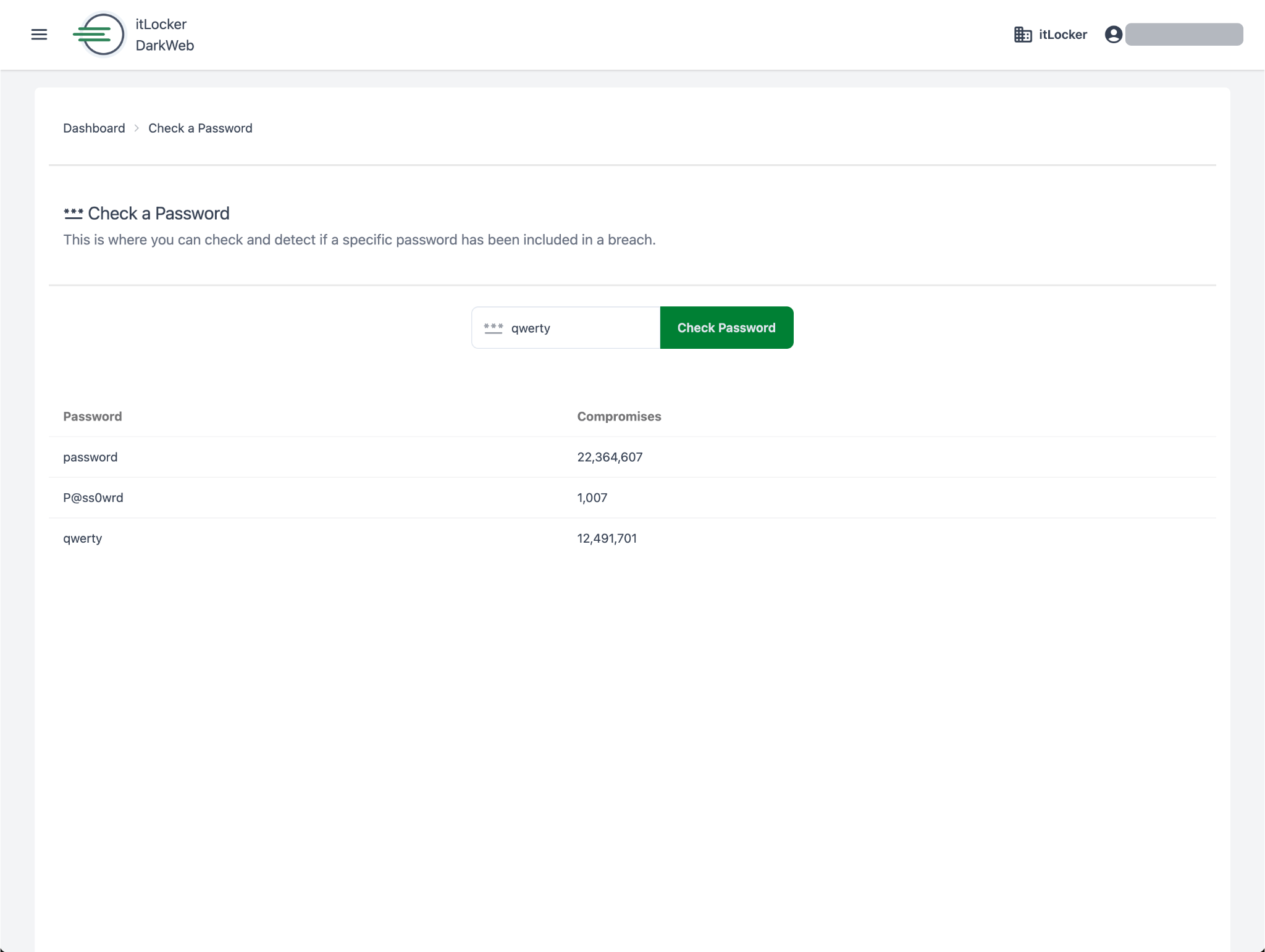Open the user account avatar icon
The width and height of the screenshot is (1265, 952).
(x=1113, y=35)
